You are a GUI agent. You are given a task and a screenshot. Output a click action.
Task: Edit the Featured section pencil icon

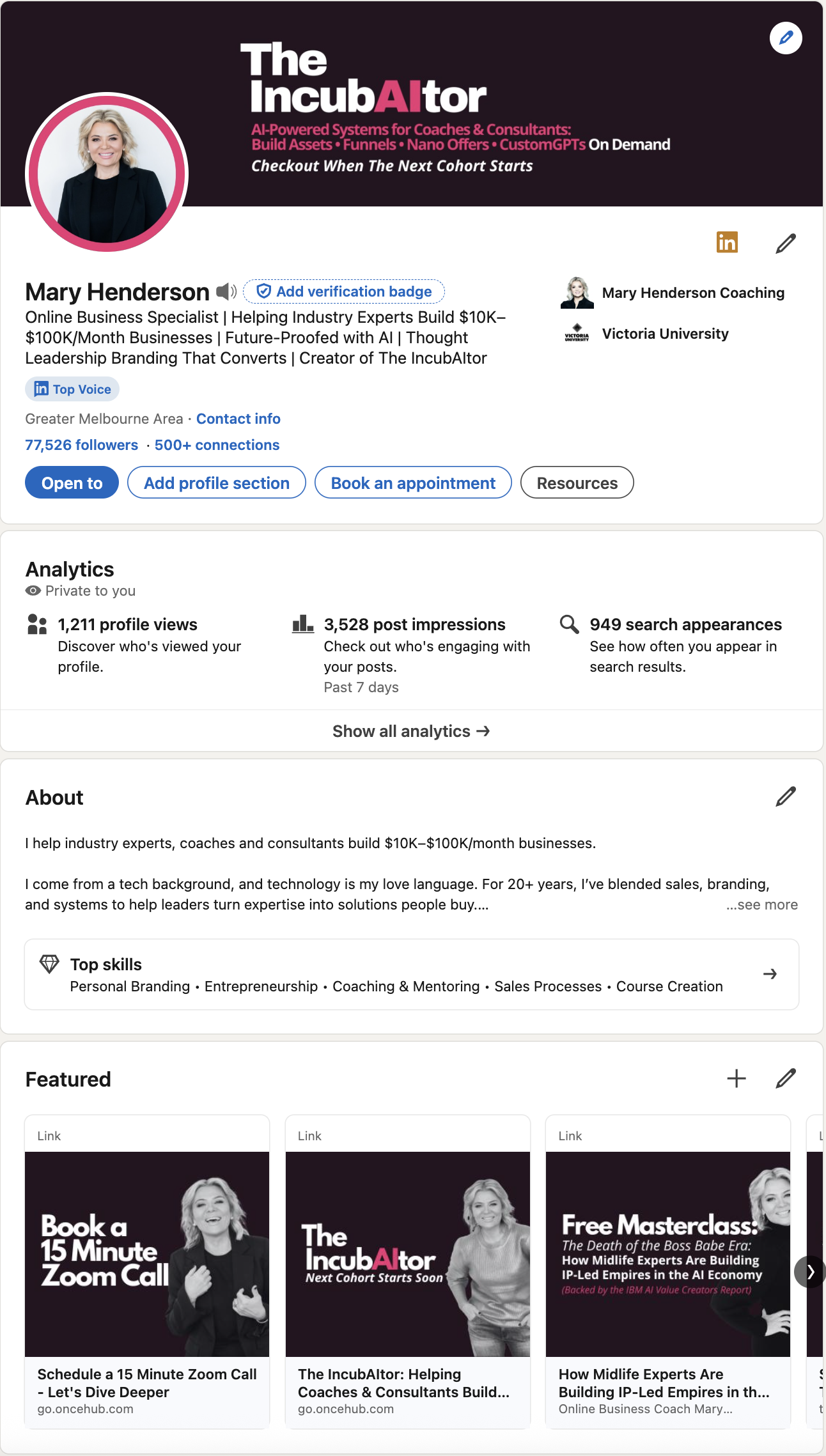point(786,1079)
